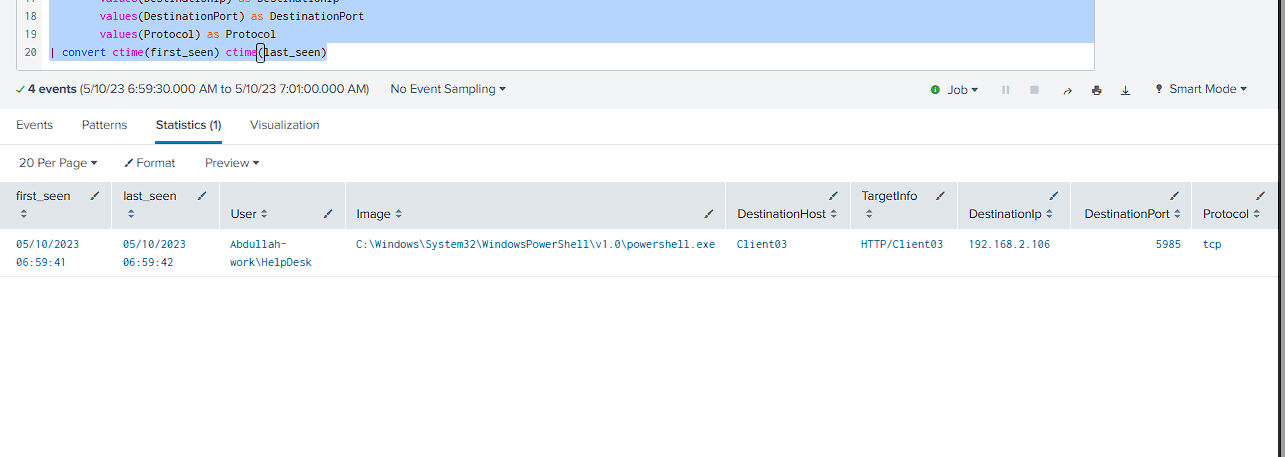The image size is (1285, 457).
Task: Print the search results
Action: click(1097, 90)
